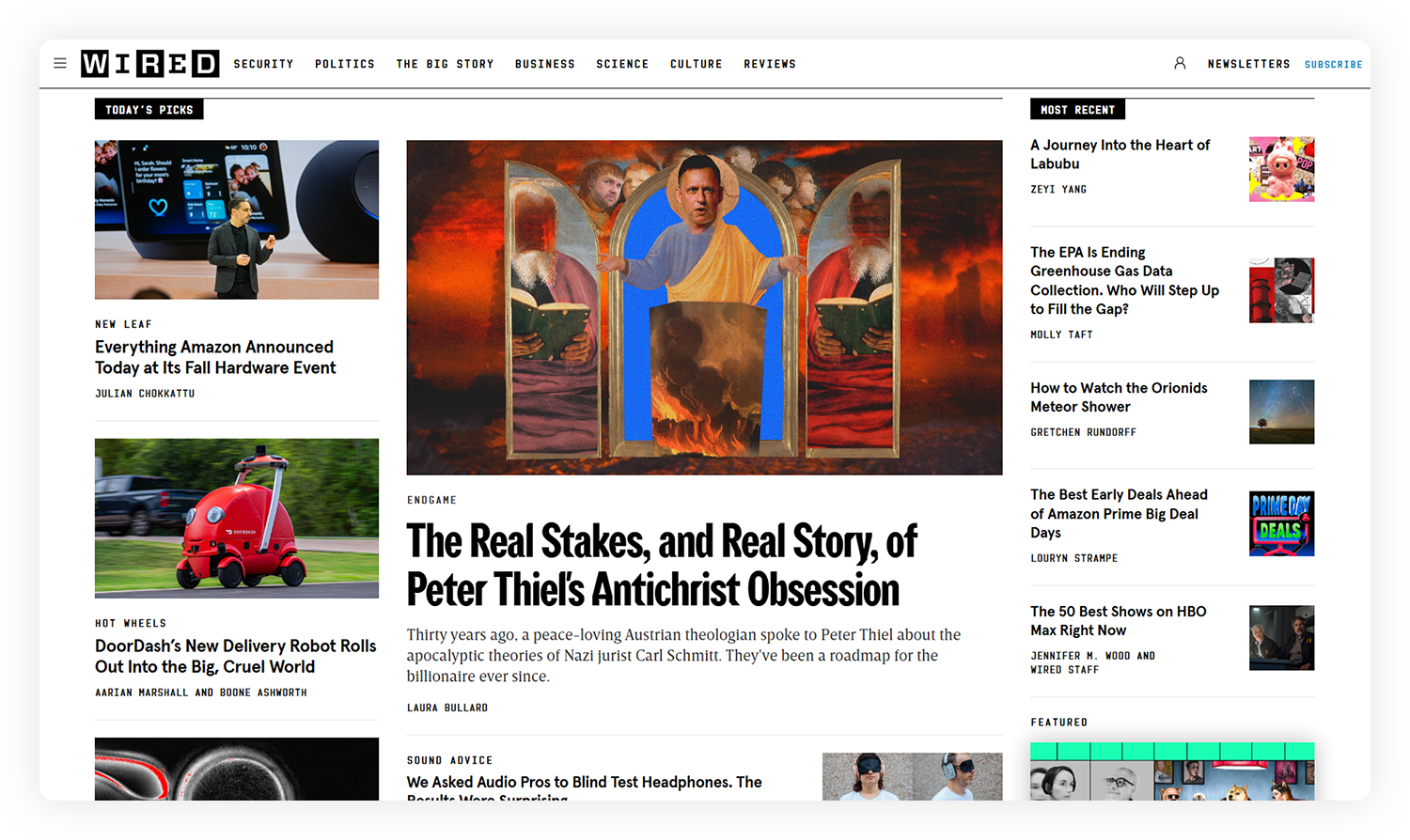Click the WIRED logo
The image size is (1410, 840).
[x=150, y=64]
